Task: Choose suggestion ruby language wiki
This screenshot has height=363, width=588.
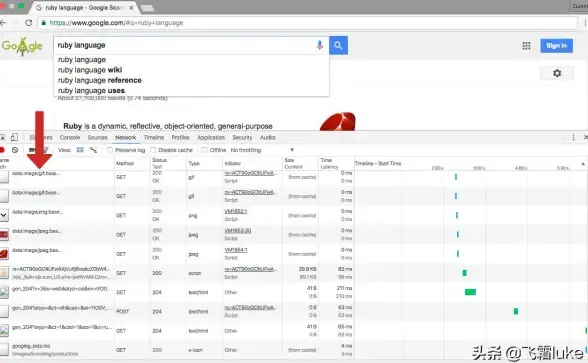Action: point(90,70)
